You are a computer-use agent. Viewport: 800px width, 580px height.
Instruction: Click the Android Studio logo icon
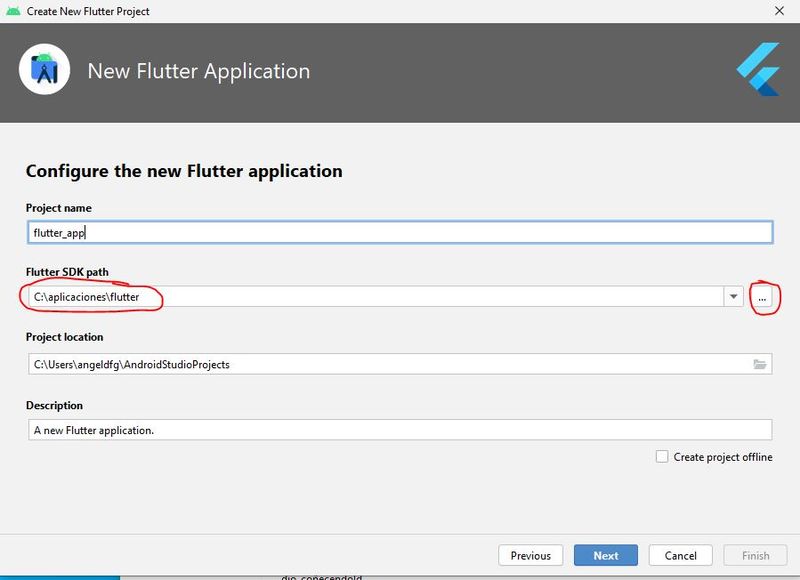click(x=44, y=69)
